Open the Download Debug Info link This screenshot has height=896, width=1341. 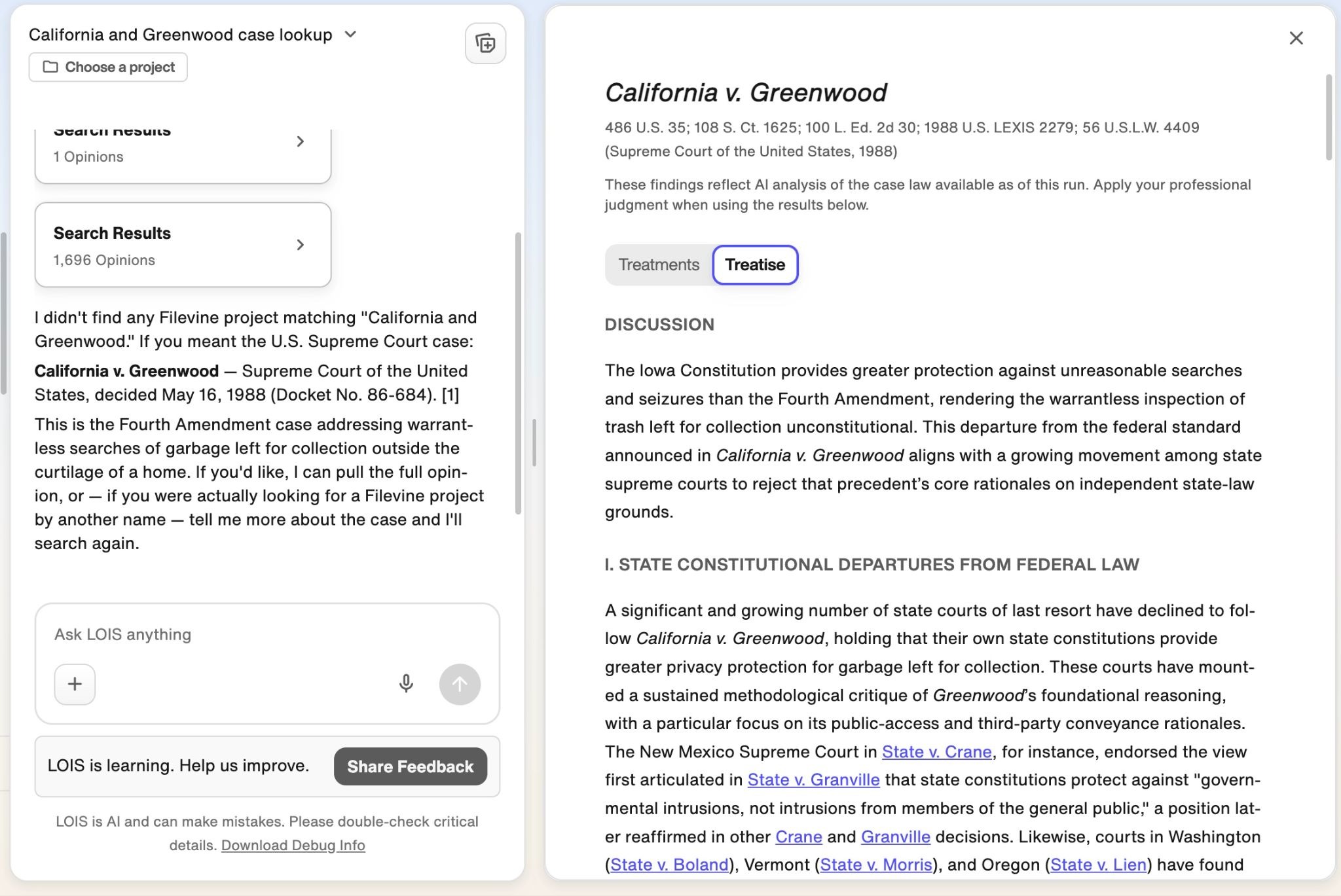pyautogui.click(x=293, y=845)
